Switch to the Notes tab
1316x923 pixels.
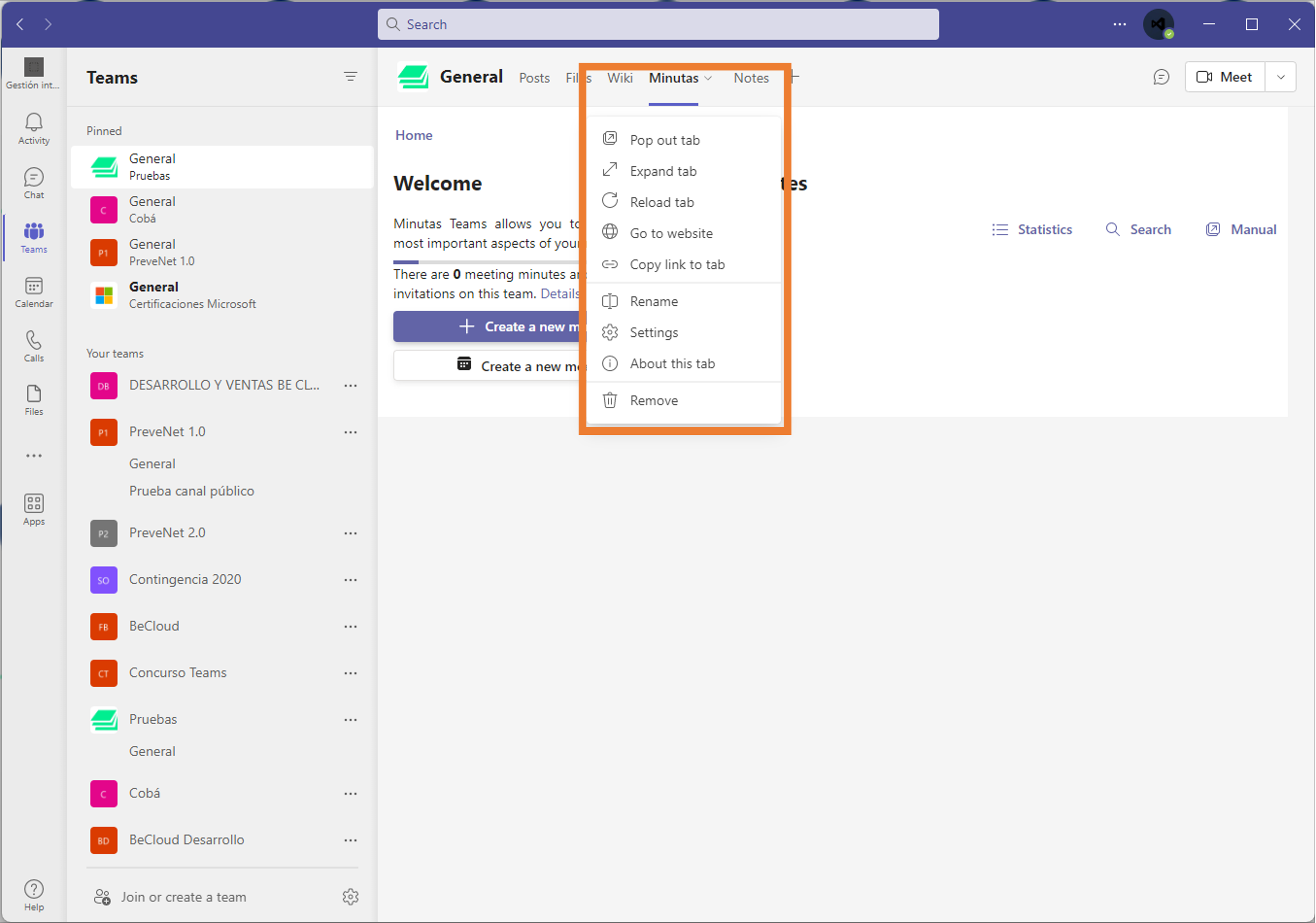pyautogui.click(x=751, y=78)
